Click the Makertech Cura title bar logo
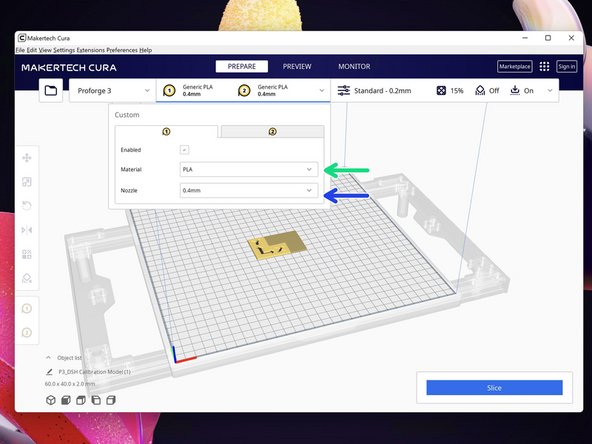592x444 pixels. tap(22, 38)
